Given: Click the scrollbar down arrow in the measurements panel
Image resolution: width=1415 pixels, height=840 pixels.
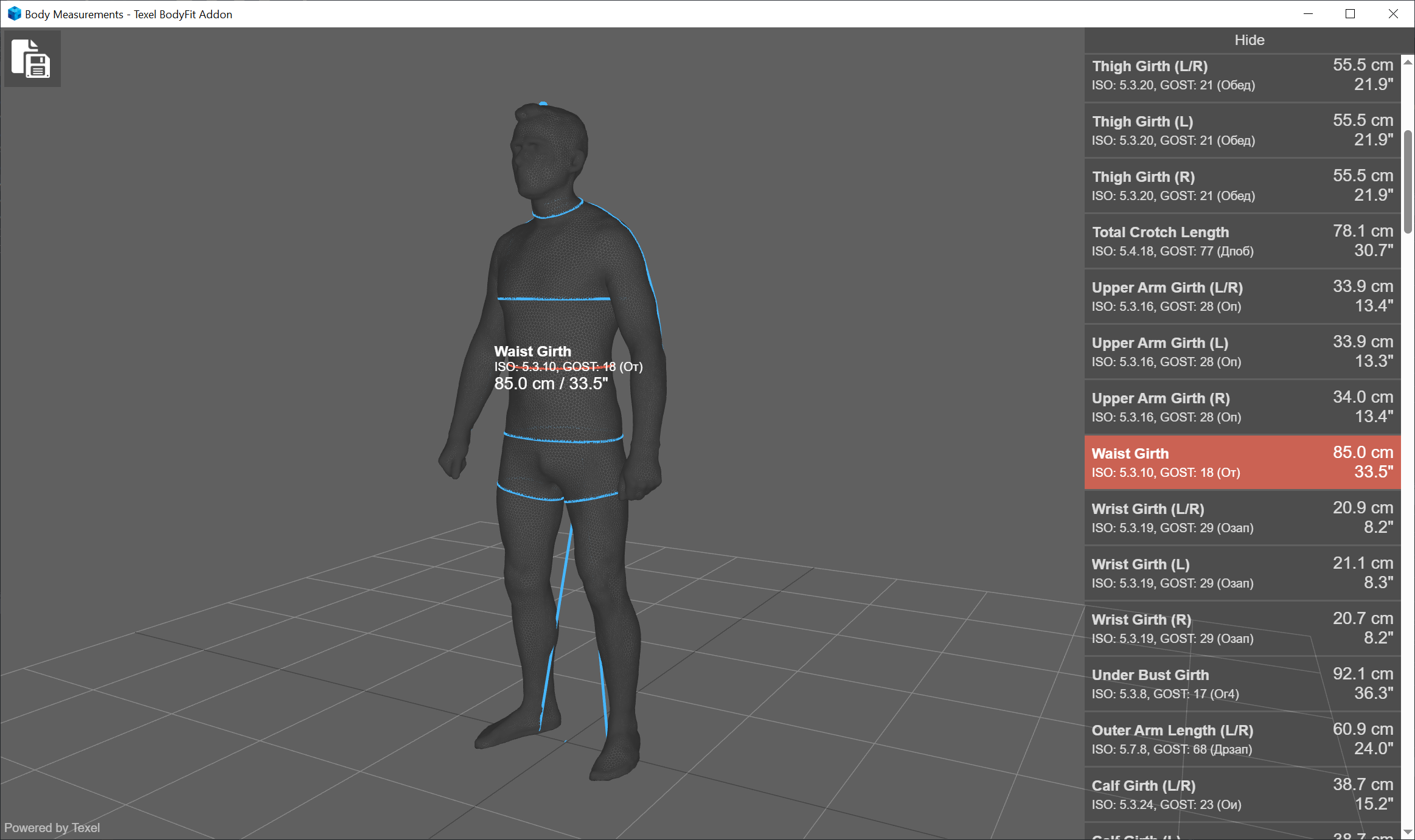Looking at the screenshot, I should click(1407, 832).
